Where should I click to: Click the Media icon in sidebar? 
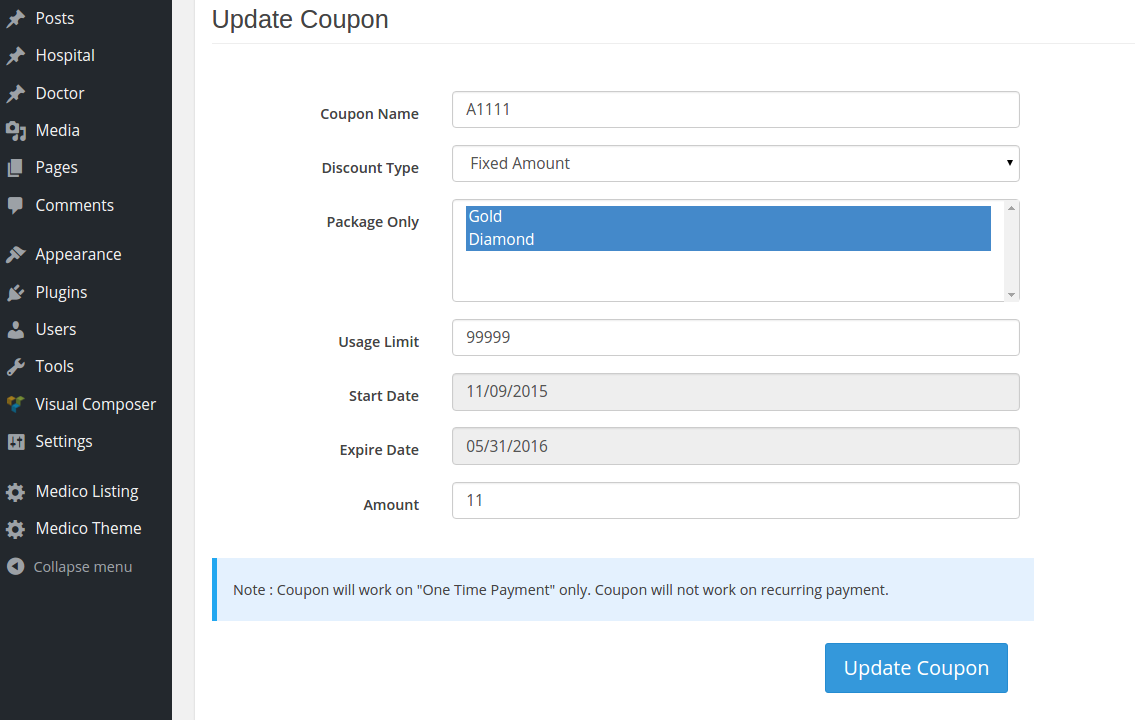[16, 131]
